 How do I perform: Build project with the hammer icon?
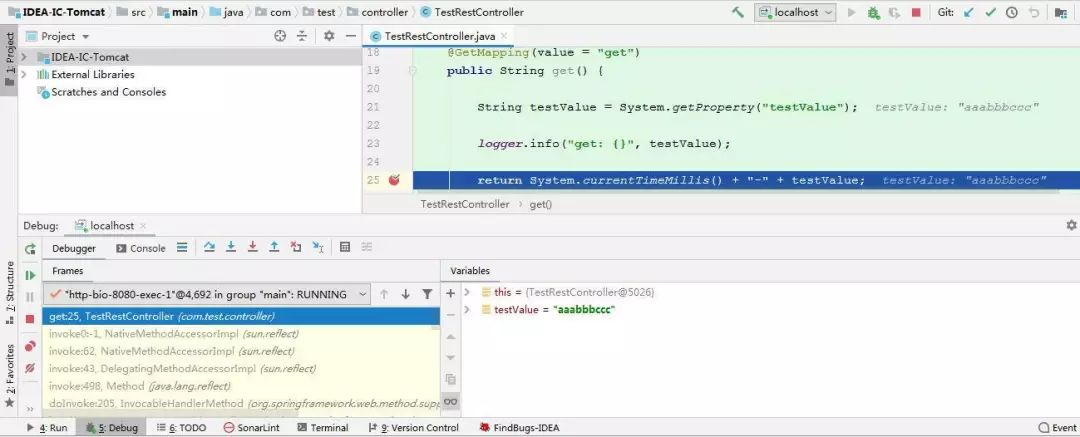click(x=738, y=12)
